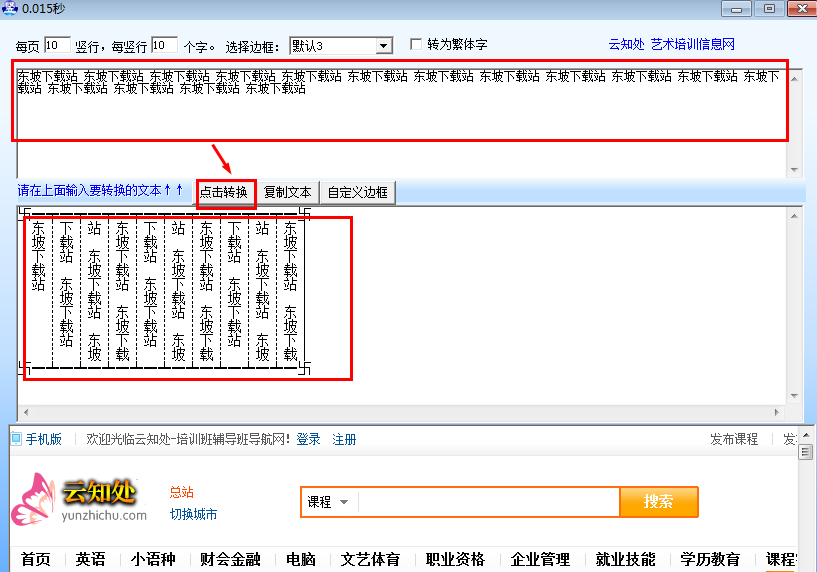Click the 请在上面输入要转换的文本 hint text
The height and width of the screenshot is (572, 817).
coord(100,190)
